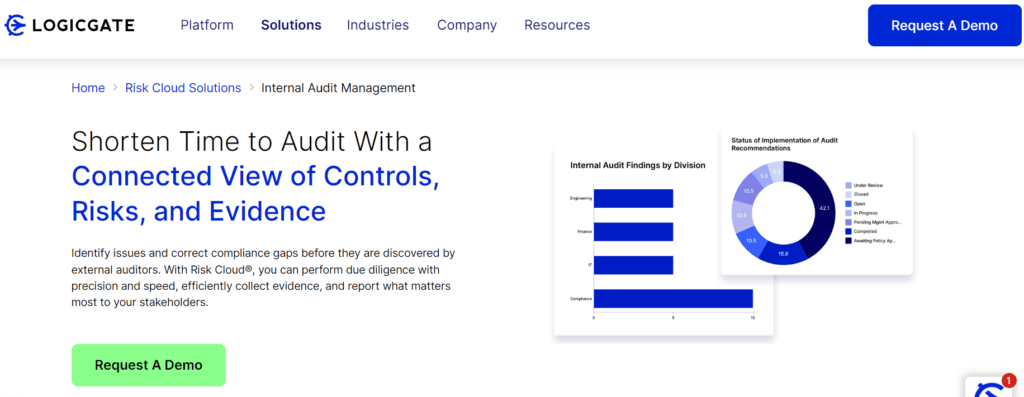Image resolution: width=1024 pixels, height=397 pixels.
Task: Open the Platform menu
Action: pos(207,25)
